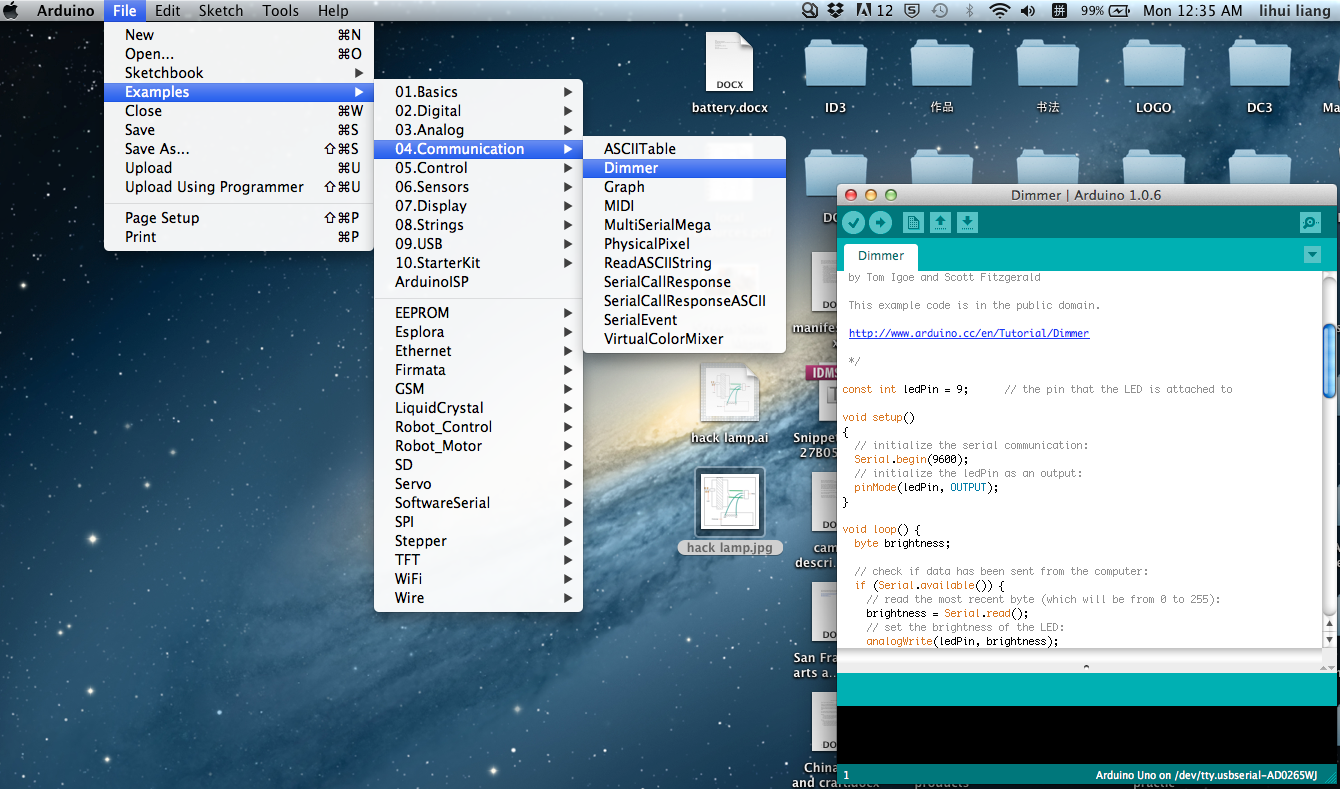This screenshot has height=789, width=1340.
Task: Click the Dropbox menu bar icon
Action: 836,11
